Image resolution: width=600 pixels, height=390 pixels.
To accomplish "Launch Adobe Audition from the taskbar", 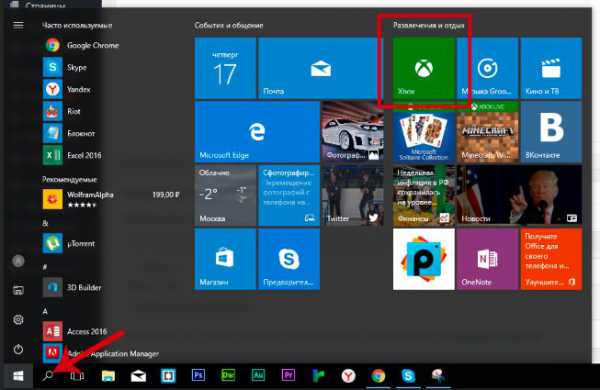I will coord(258,375).
